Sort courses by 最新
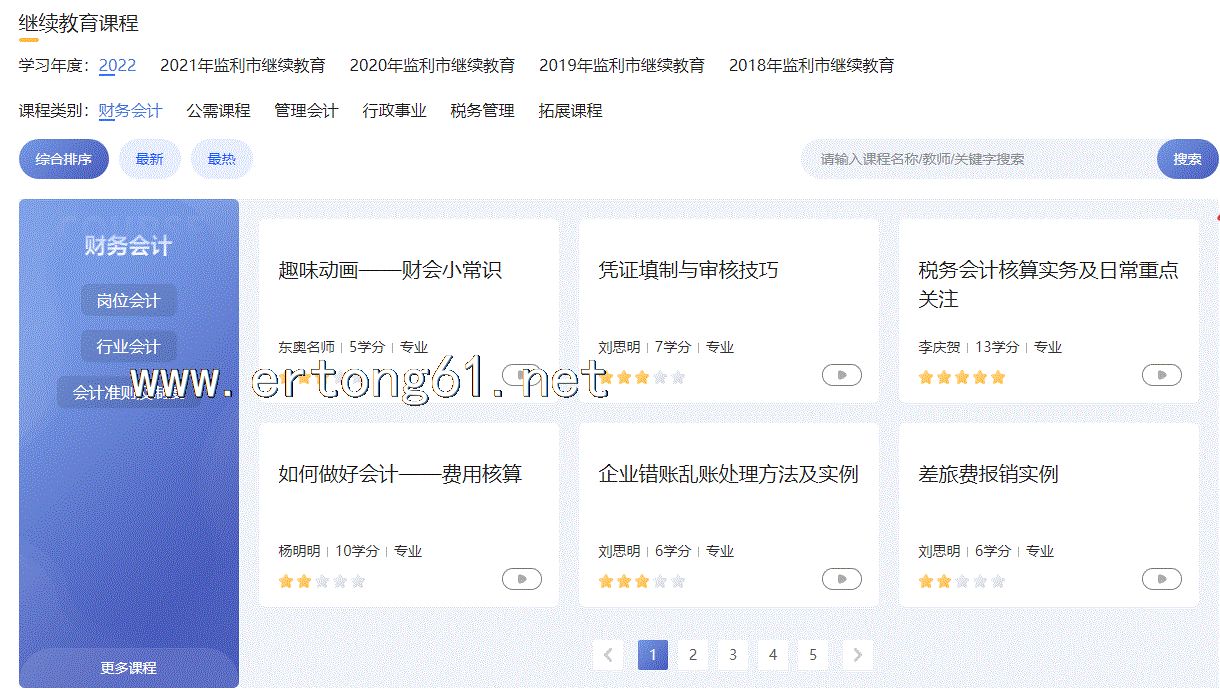The image size is (1220, 690). pos(150,159)
